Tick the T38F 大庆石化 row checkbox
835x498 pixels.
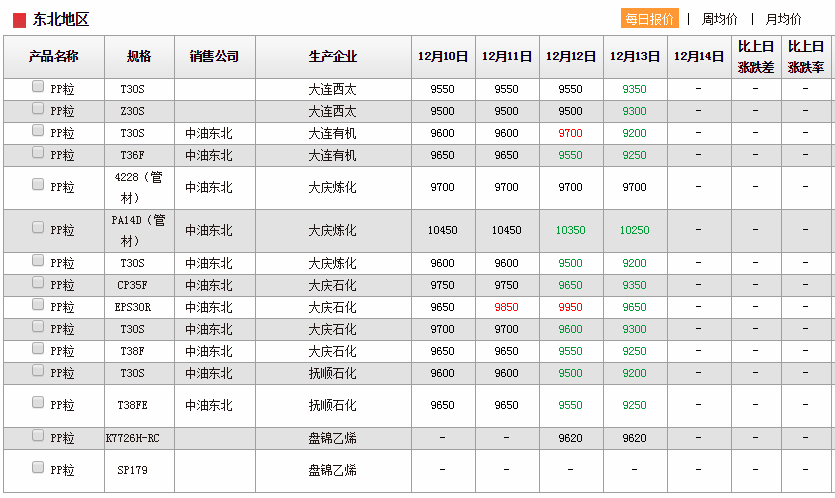pos(38,348)
